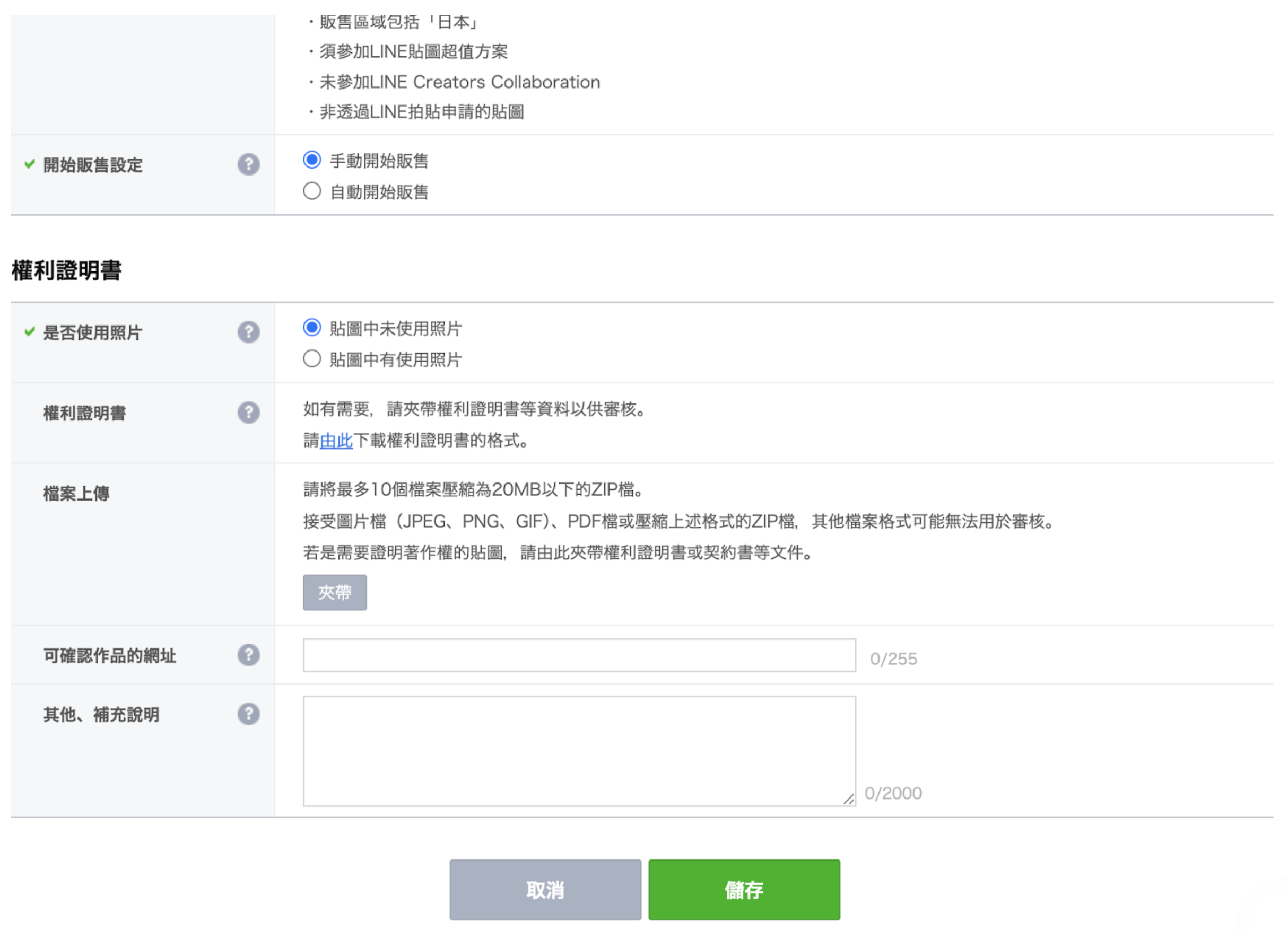The height and width of the screenshot is (930, 1288).
Task: Select 手動開始販售 radio option
Action: coord(312,160)
